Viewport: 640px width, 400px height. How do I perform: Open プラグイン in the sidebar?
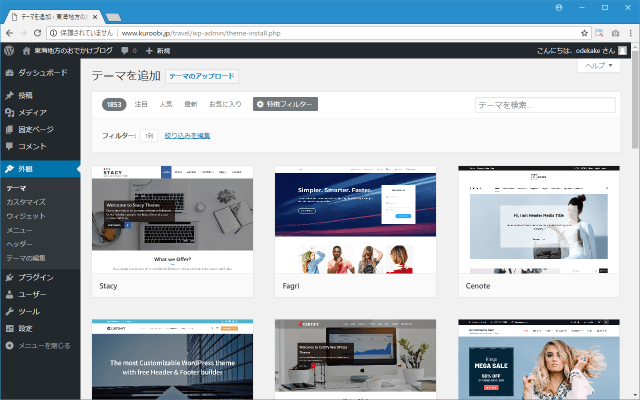tap(40, 278)
